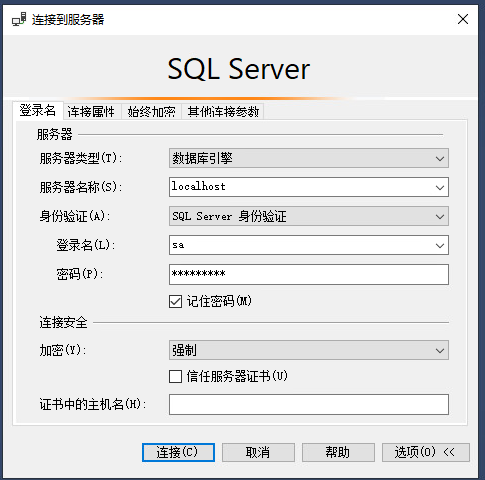This screenshot has width=485, height=480.
Task: Click the 密码(P) label
Action: pos(80,274)
